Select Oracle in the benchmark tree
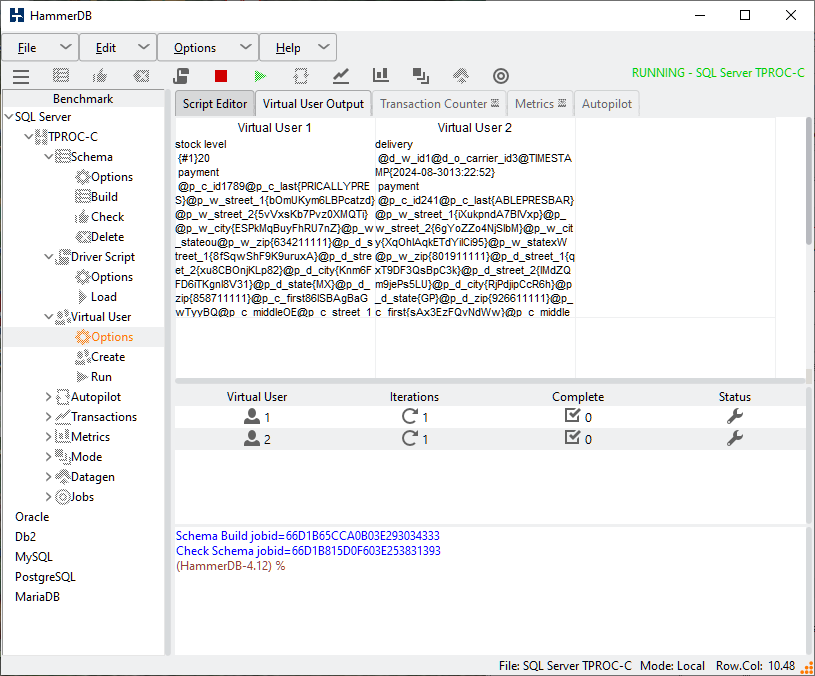Viewport: 815px width, 676px height. point(32,517)
